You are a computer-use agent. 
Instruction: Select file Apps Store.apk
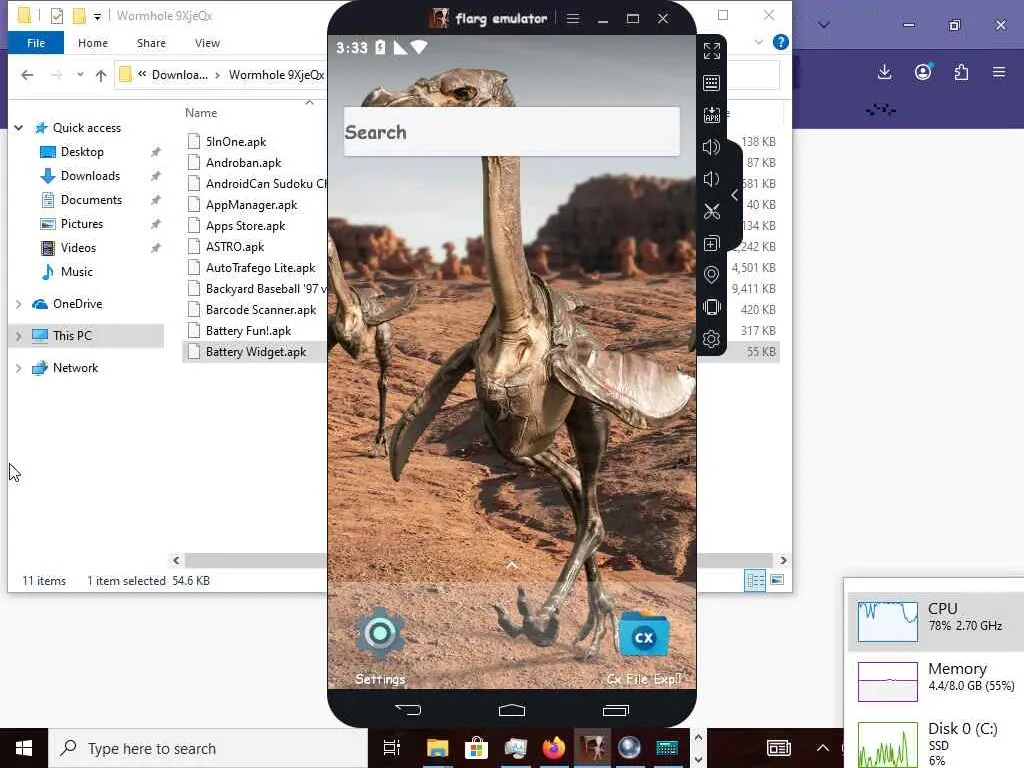click(x=246, y=226)
